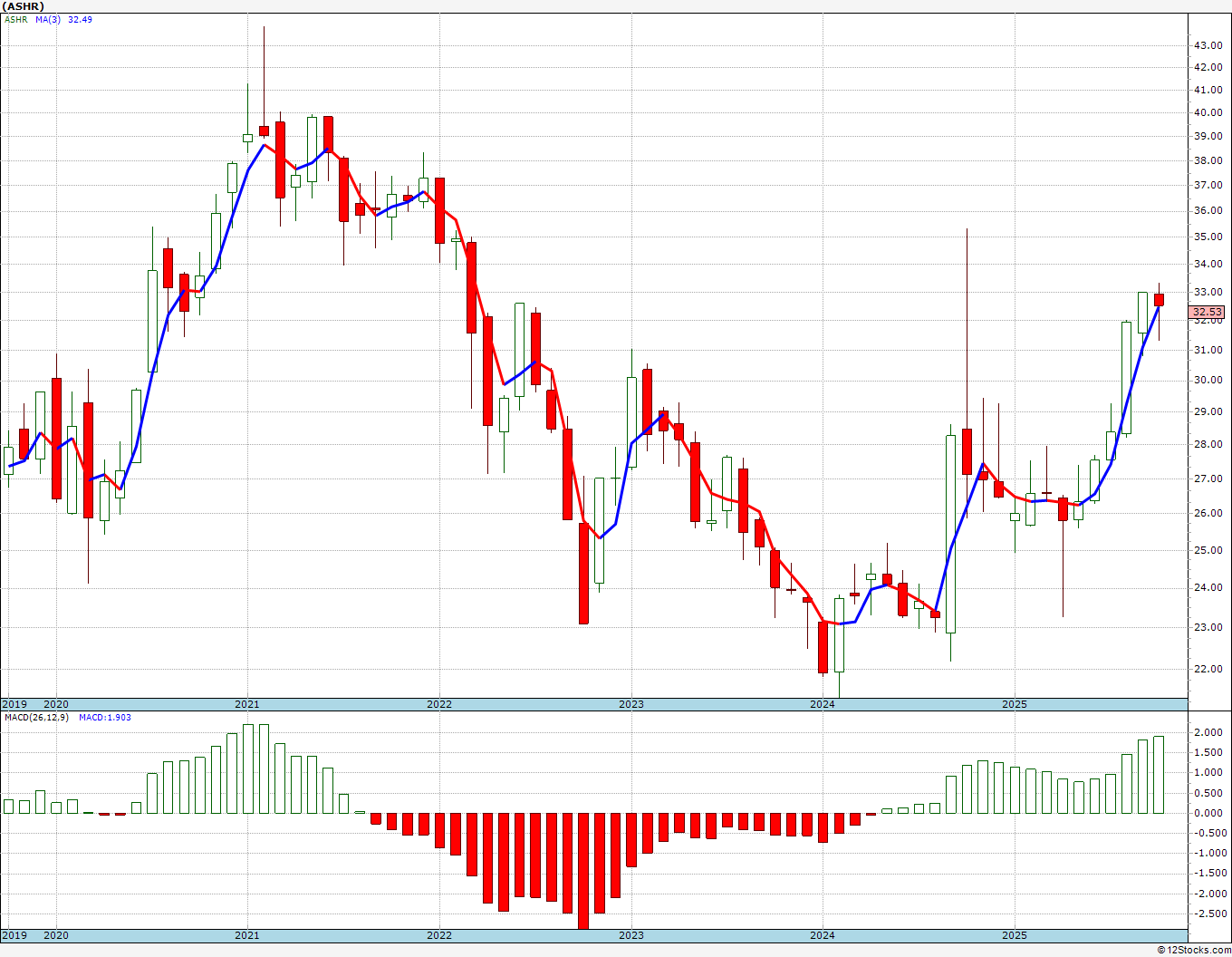Image resolution: width=1232 pixels, height=957 pixels.
Task: Select 2020 on the price chart time axis
Action: tap(56, 704)
